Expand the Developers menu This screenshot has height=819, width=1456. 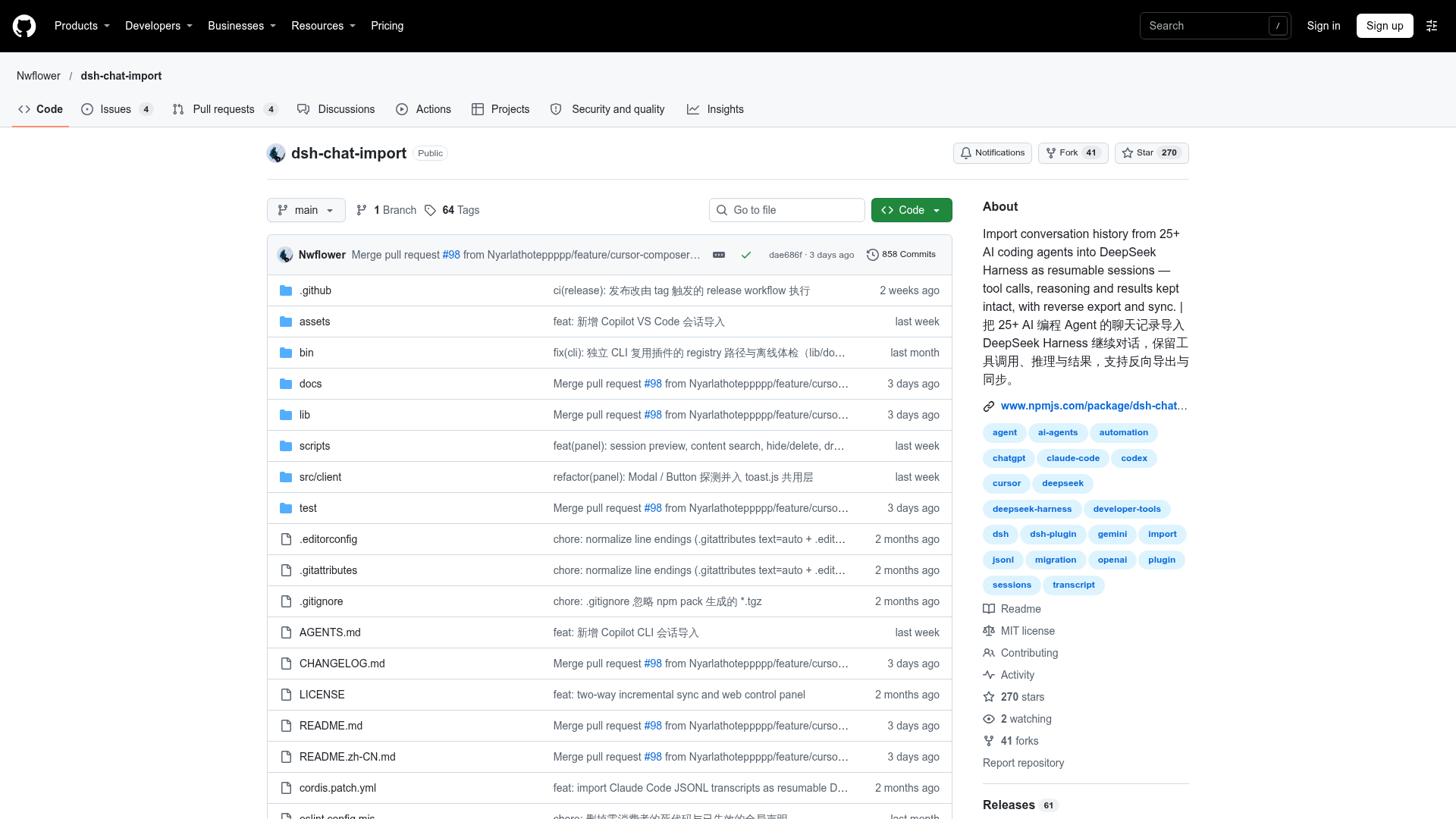(158, 26)
